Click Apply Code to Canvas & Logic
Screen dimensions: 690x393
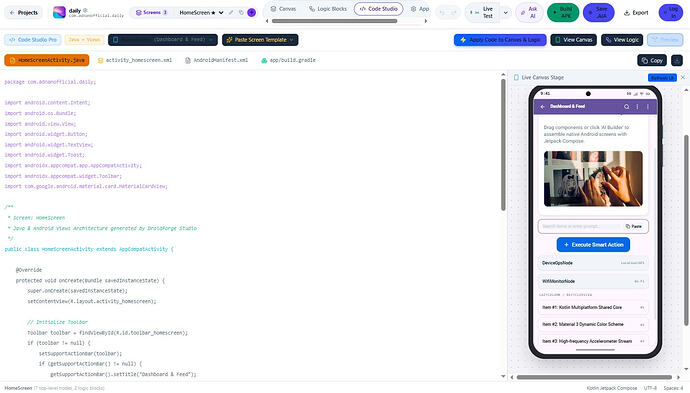pyautogui.click(x=500, y=40)
